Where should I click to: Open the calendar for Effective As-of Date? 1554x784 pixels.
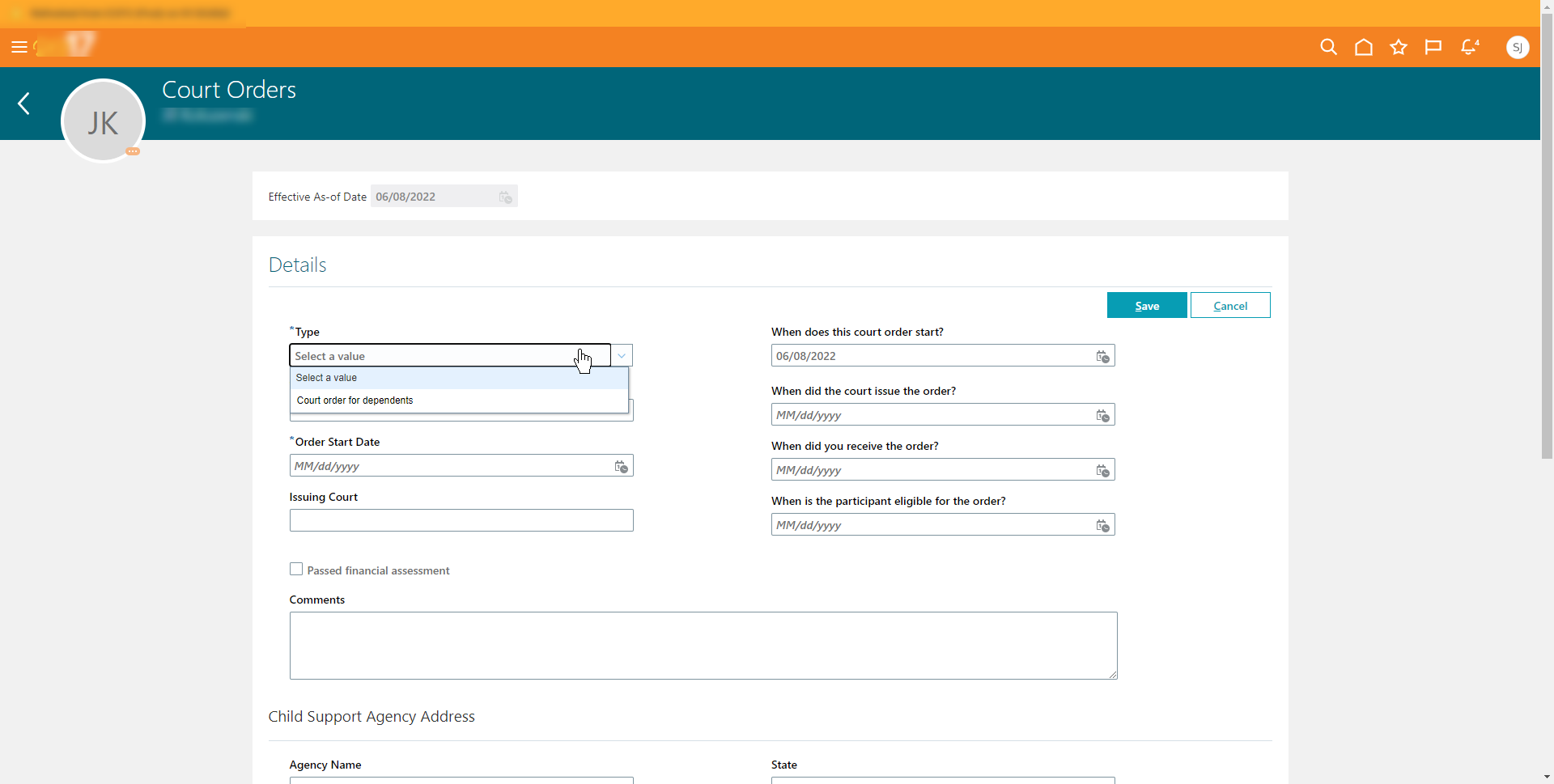[504, 197]
